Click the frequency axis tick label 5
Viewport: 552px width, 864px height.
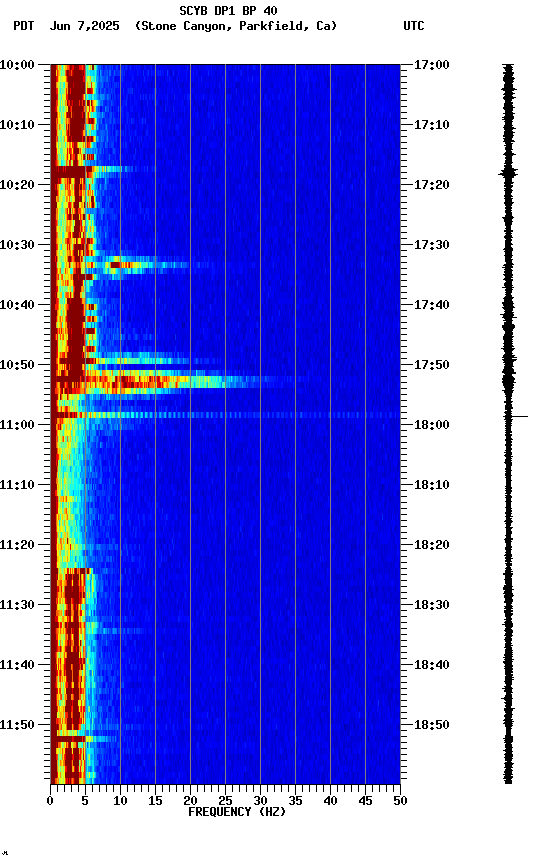85,801
